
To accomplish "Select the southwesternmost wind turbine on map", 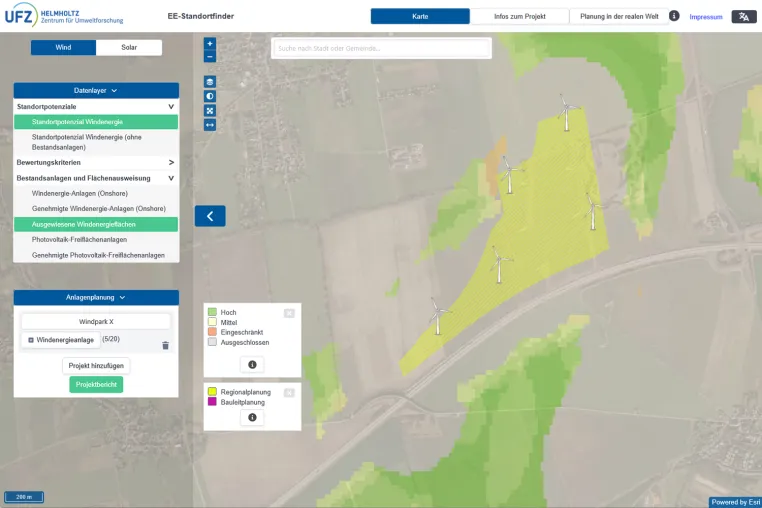I will click(x=438, y=316).
